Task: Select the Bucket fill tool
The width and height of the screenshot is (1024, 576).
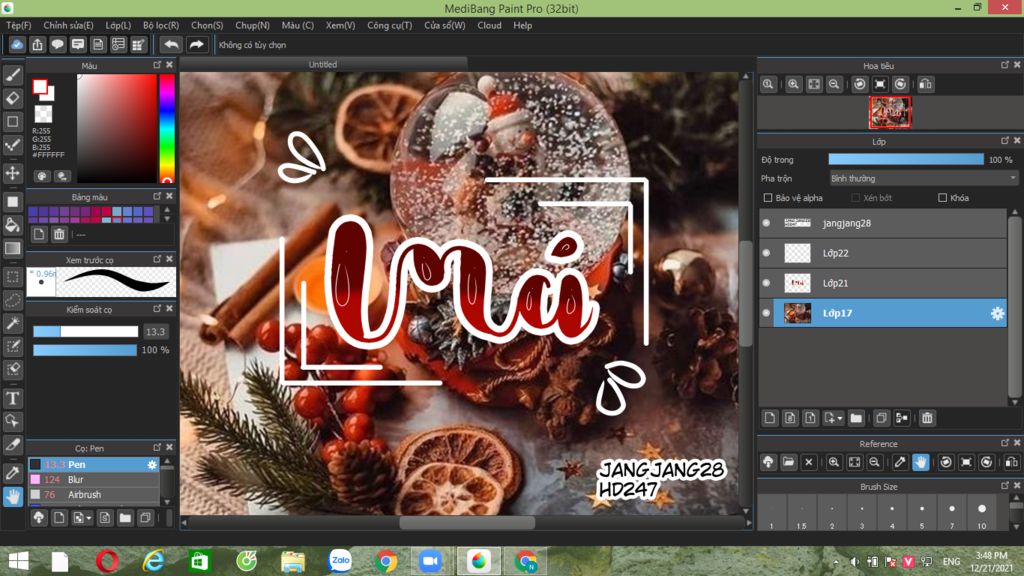Action: pos(12,225)
